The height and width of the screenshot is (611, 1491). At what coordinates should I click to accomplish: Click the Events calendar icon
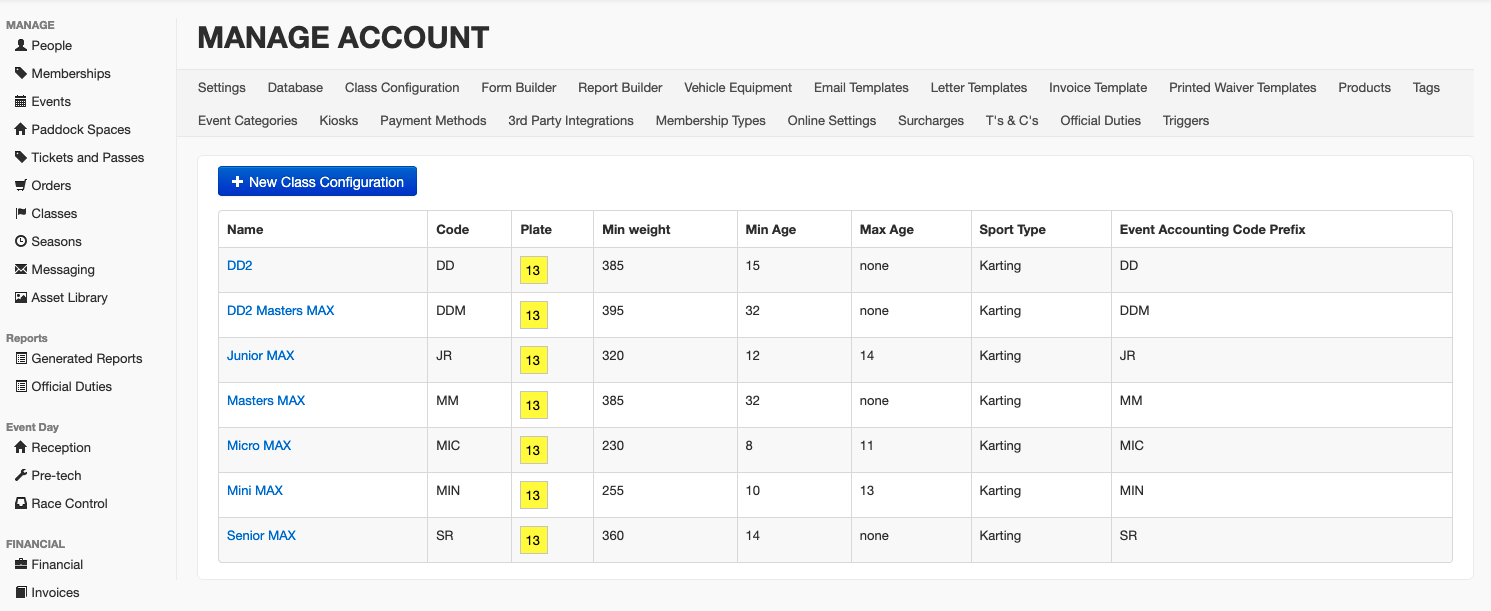point(21,102)
